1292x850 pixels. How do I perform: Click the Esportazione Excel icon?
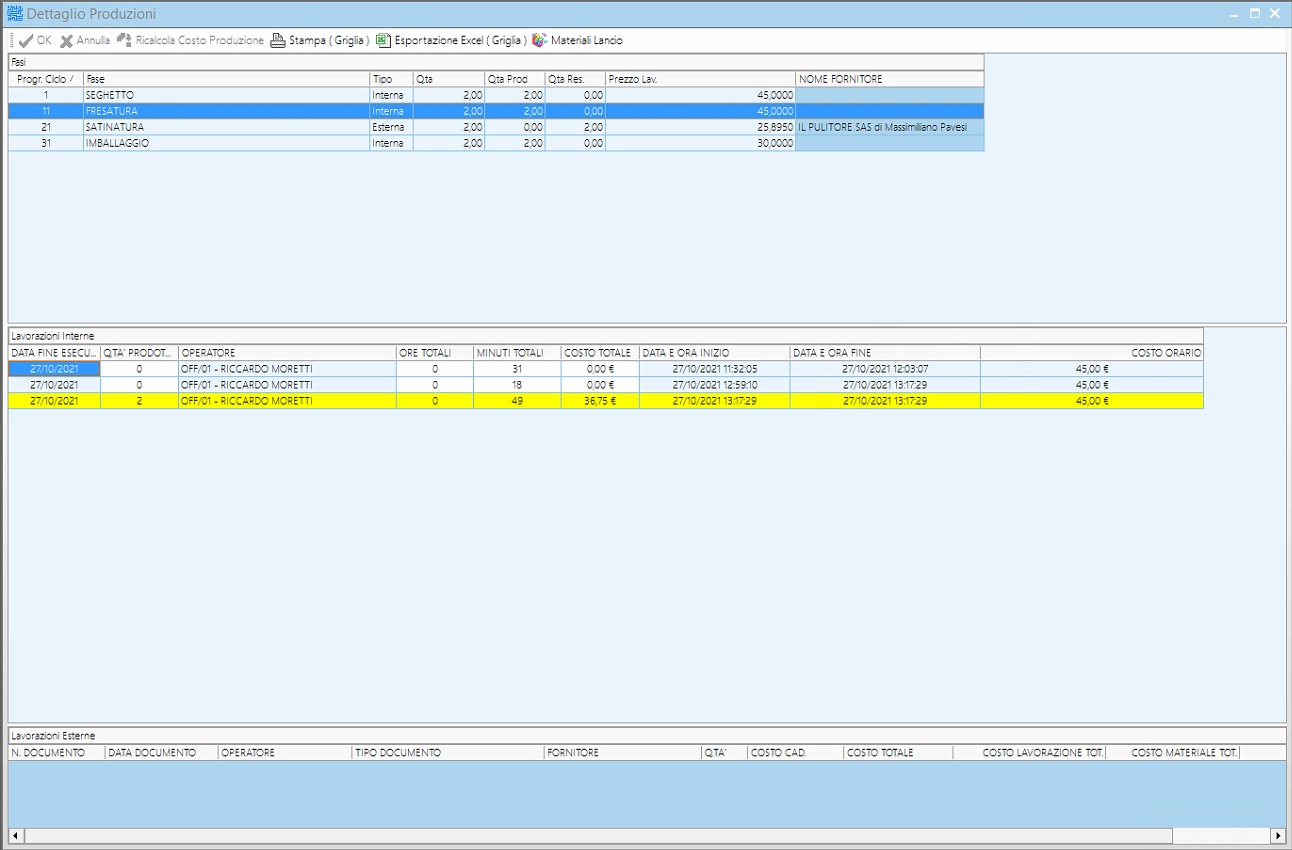(383, 41)
